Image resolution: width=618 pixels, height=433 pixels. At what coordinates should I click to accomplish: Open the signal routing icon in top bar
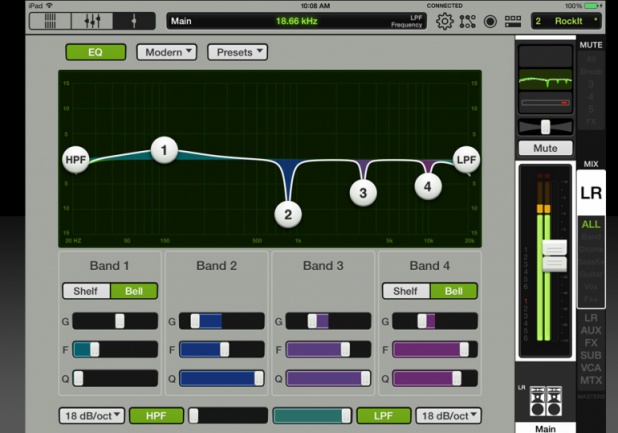[x=468, y=21]
